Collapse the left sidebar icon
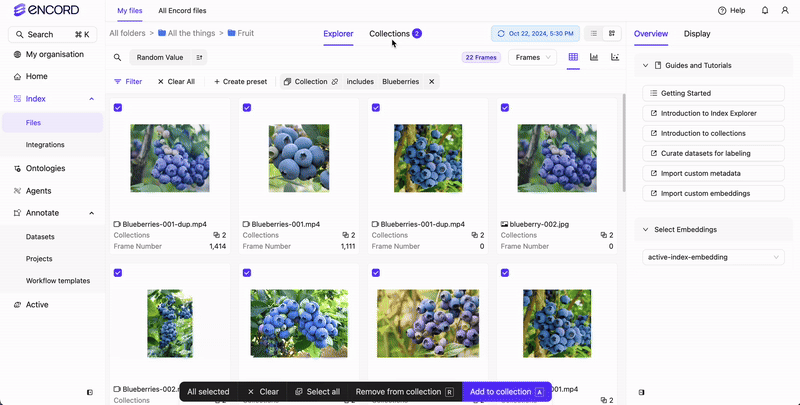 pos(90,392)
